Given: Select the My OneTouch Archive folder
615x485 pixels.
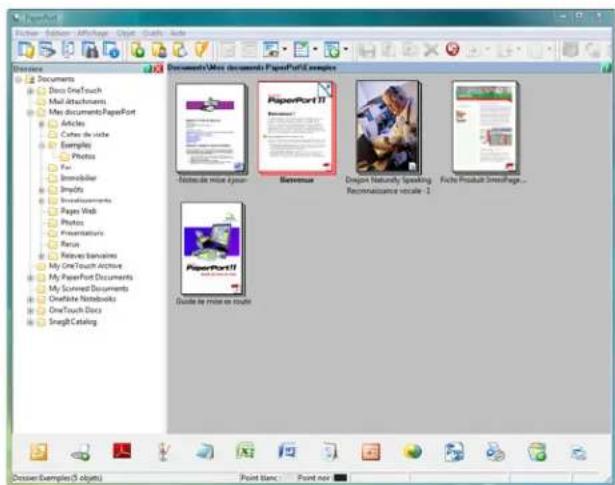Looking at the screenshot, I should coord(86,266).
